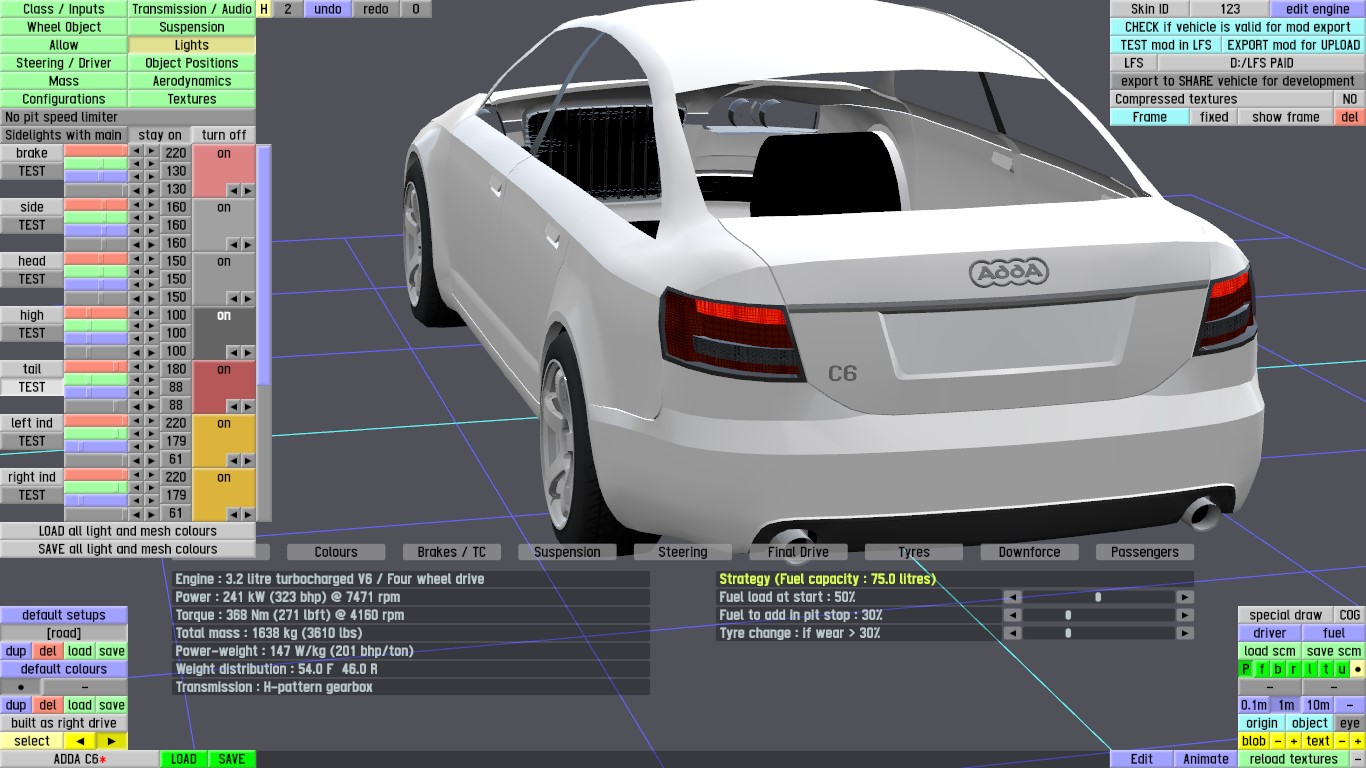This screenshot has width=1366, height=768.
Task: Click left arrow for Tyre change wear
Action: click(x=1012, y=633)
